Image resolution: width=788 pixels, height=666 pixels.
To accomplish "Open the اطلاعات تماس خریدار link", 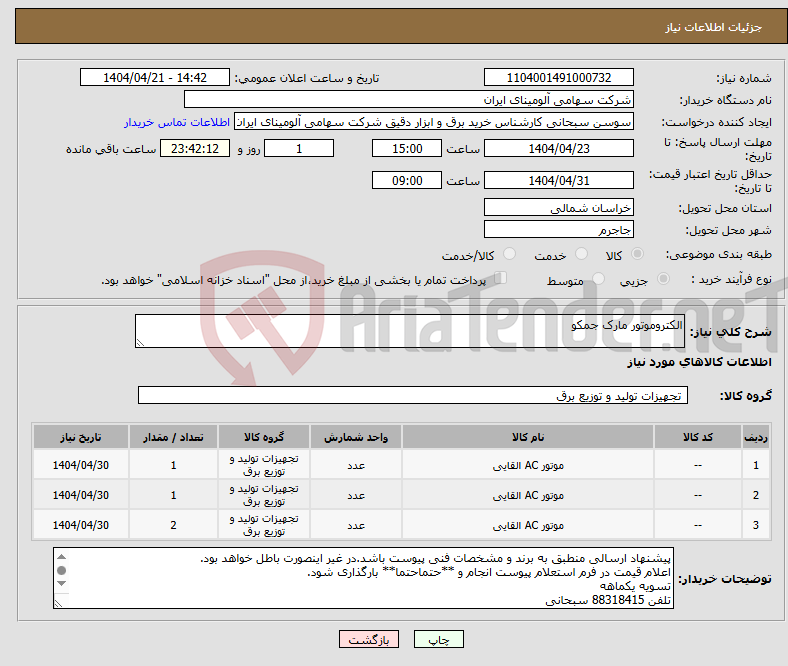I will [x=177, y=122].
